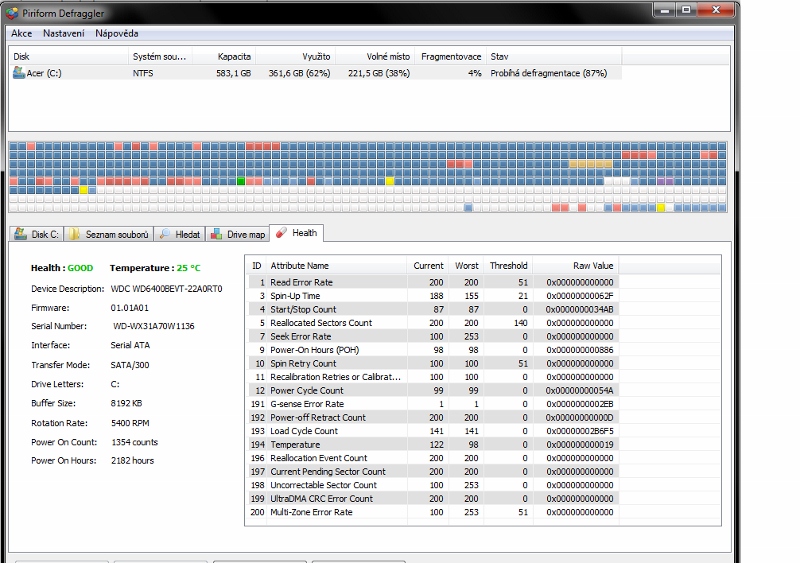Click the purple blocks in the drive map
Image resolution: width=800 pixels, height=563 pixels.
[665, 181]
